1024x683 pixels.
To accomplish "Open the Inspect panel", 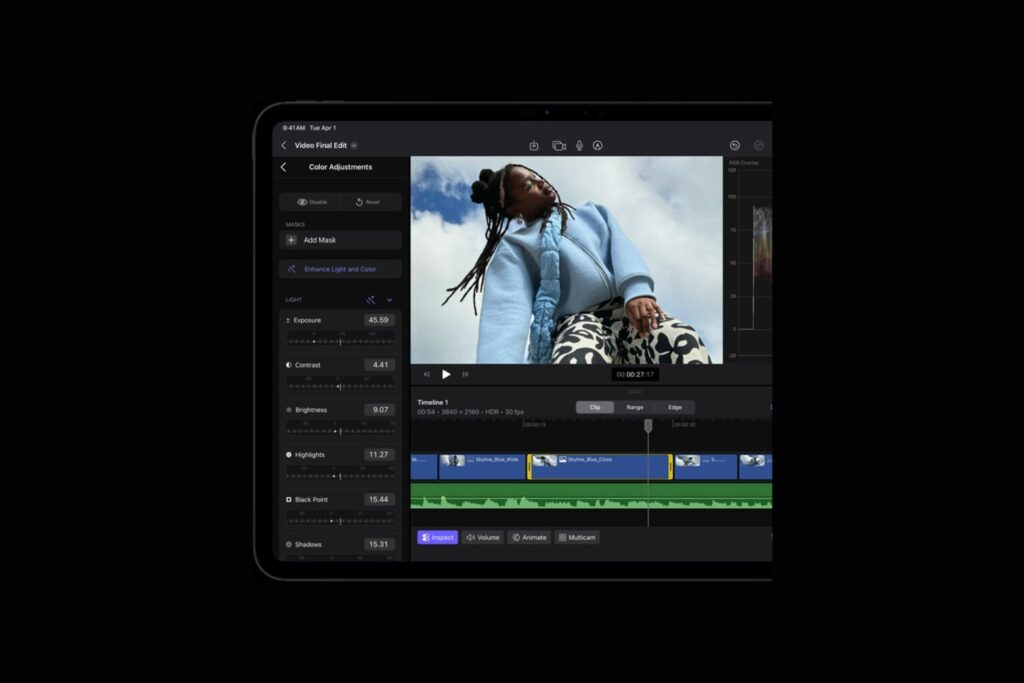I will click(438, 537).
